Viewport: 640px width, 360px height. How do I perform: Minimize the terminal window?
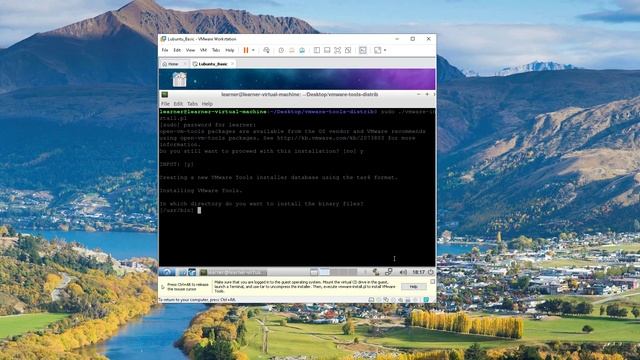[418, 94]
